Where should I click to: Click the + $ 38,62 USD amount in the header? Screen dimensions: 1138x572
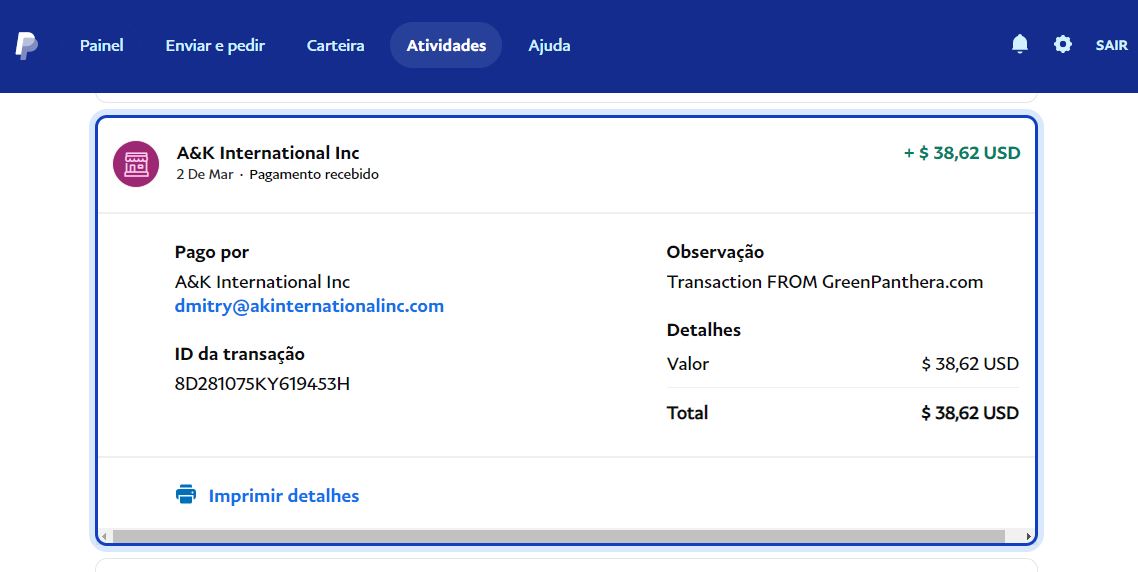pyautogui.click(x=962, y=152)
